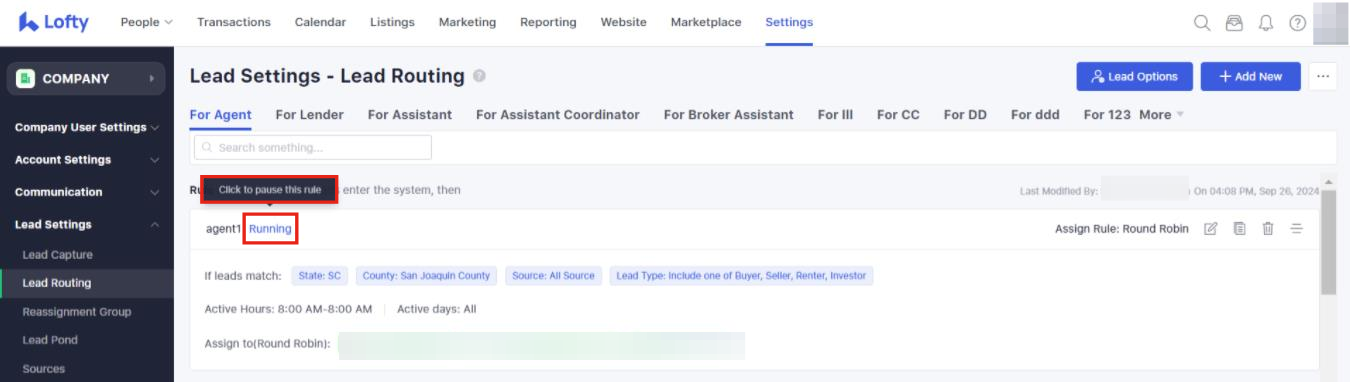The image size is (1350, 382).
Task: Delete rule agent1 with trash icon
Action: (x=1268, y=229)
